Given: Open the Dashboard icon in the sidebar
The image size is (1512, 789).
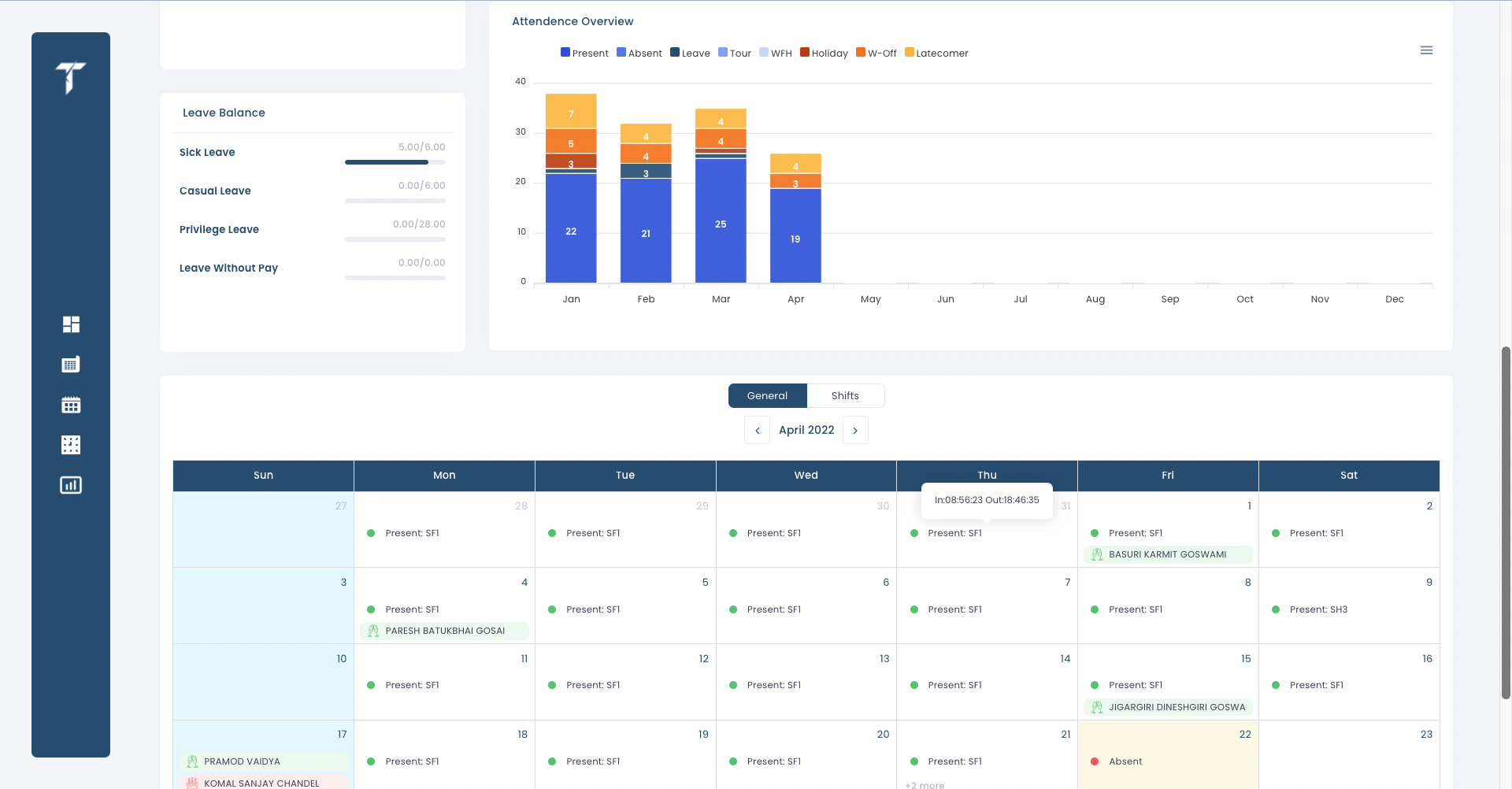Looking at the screenshot, I should pyautogui.click(x=71, y=324).
